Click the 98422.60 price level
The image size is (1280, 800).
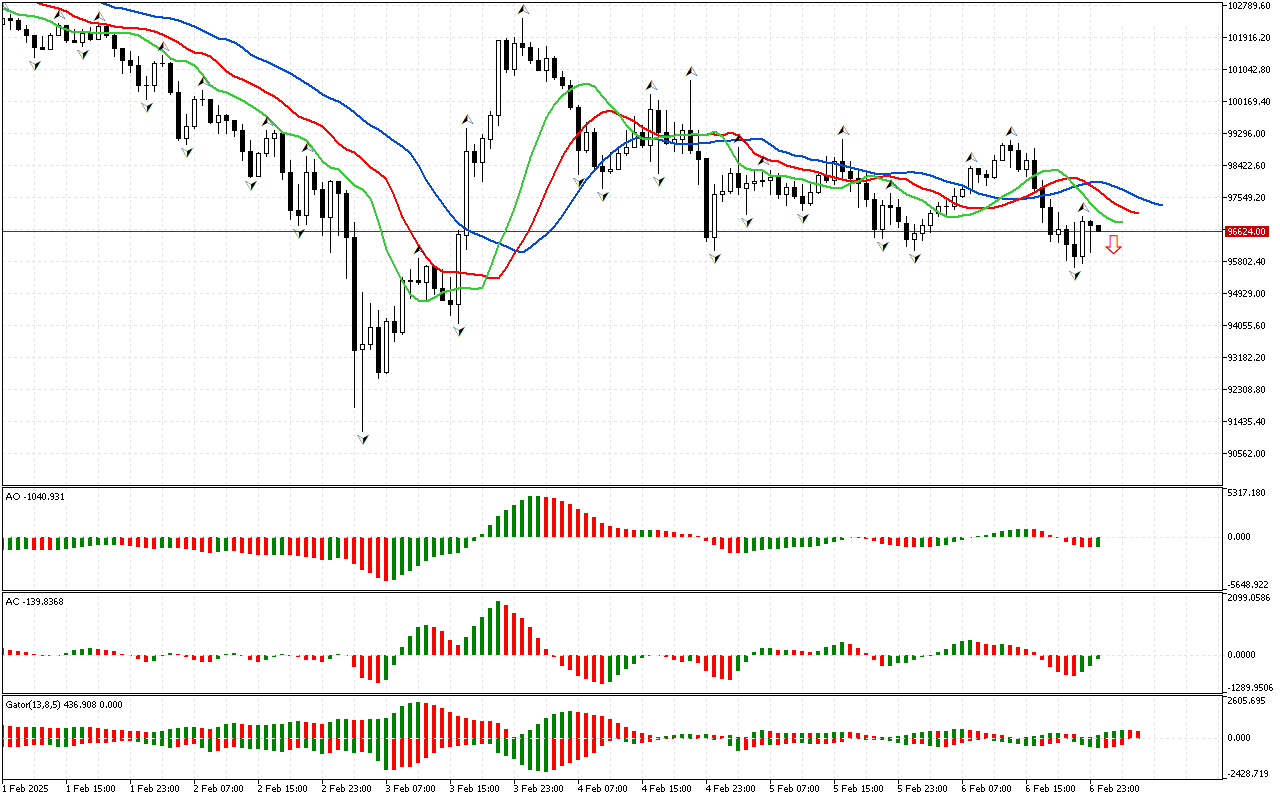1246,166
